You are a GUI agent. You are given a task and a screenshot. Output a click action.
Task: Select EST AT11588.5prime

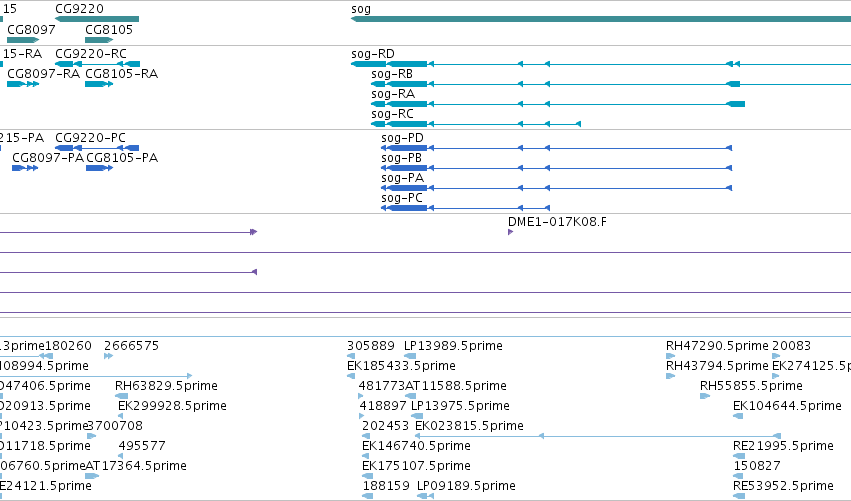(x=456, y=386)
